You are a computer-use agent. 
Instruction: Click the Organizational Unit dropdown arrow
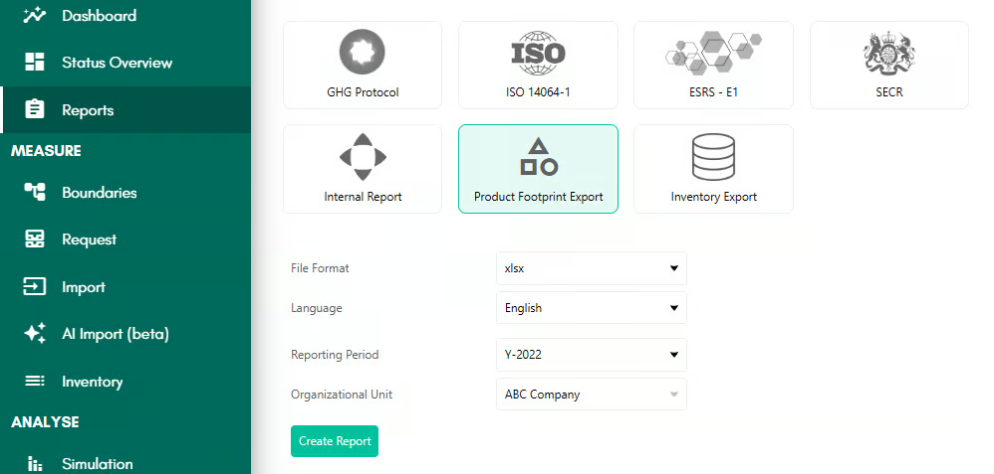[674, 394]
